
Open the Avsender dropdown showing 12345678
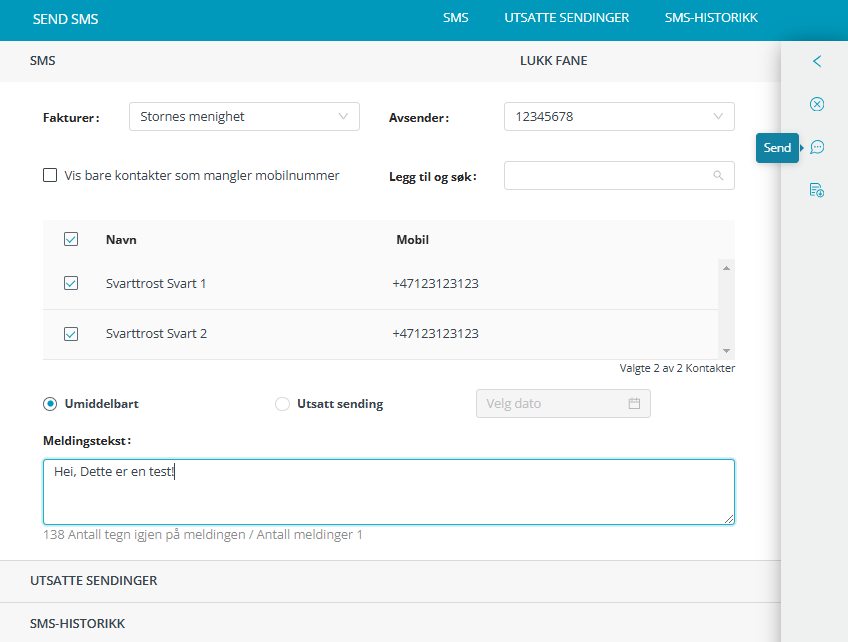pos(619,117)
